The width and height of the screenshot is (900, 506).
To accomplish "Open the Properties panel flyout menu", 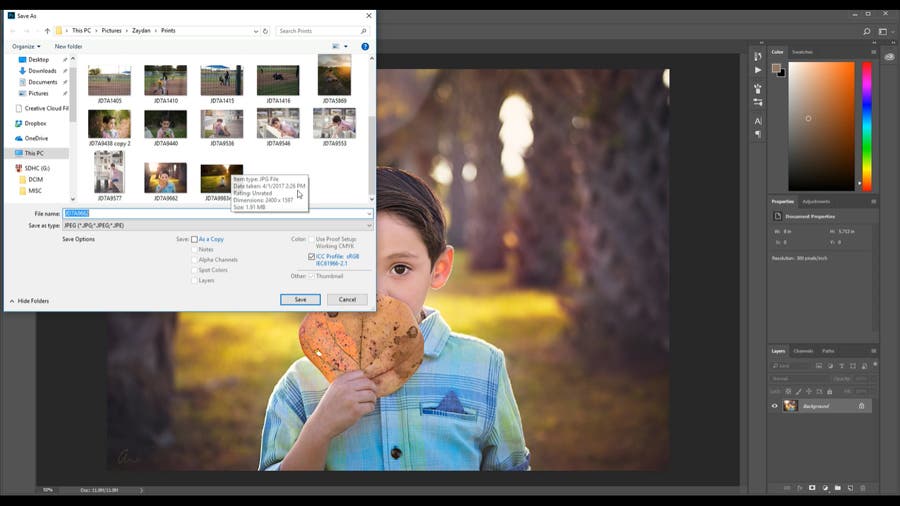I will [x=874, y=201].
